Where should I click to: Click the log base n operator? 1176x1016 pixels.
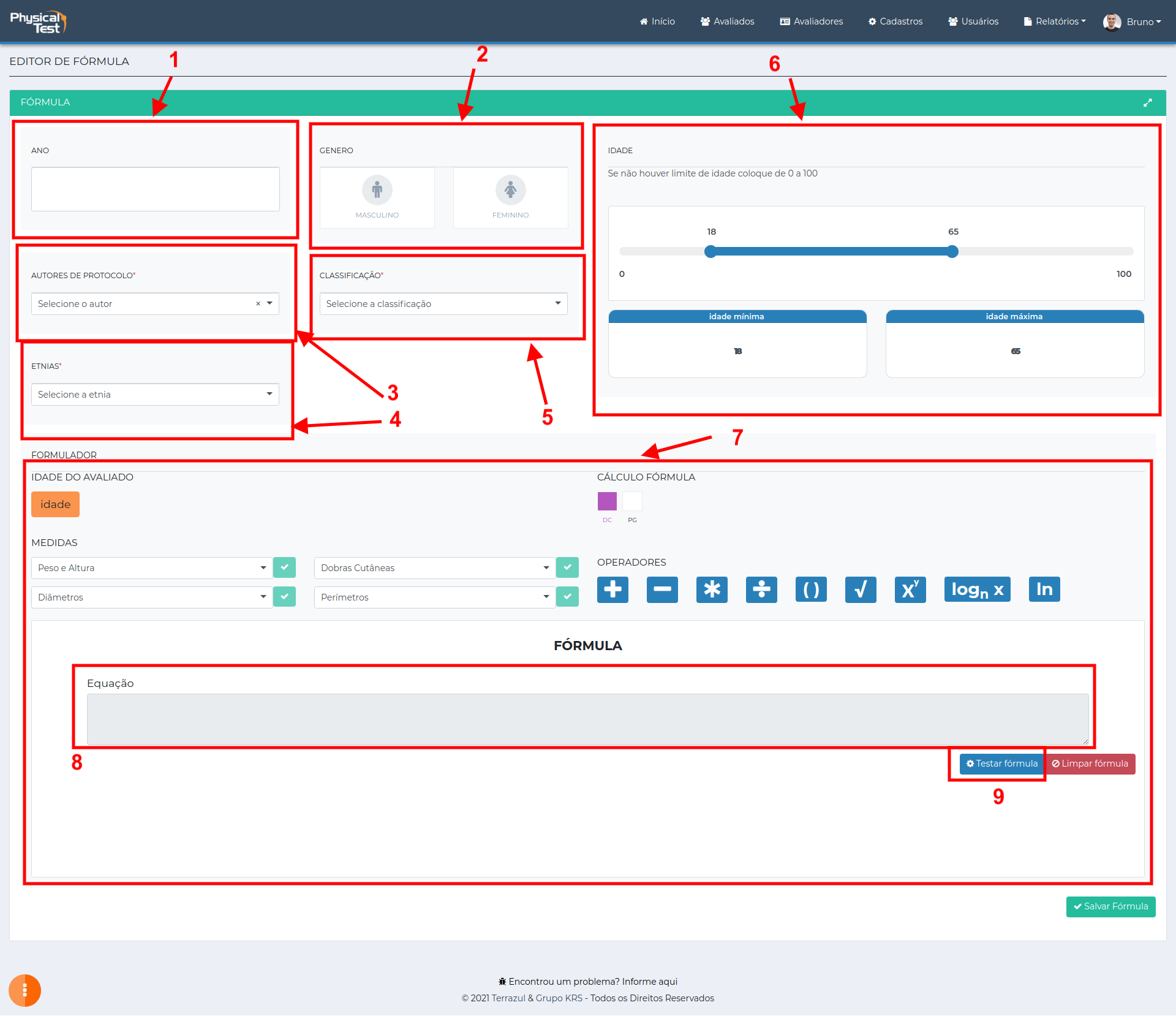[x=977, y=590]
